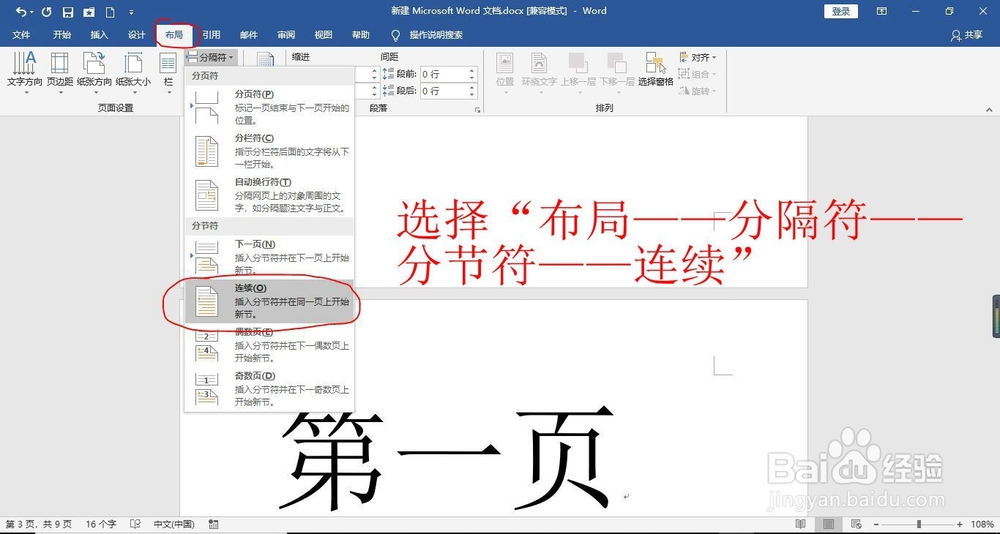The image size is (1000, 534).
Task: Switch to Web Layout view icon
Action: [x=855, y=524]
